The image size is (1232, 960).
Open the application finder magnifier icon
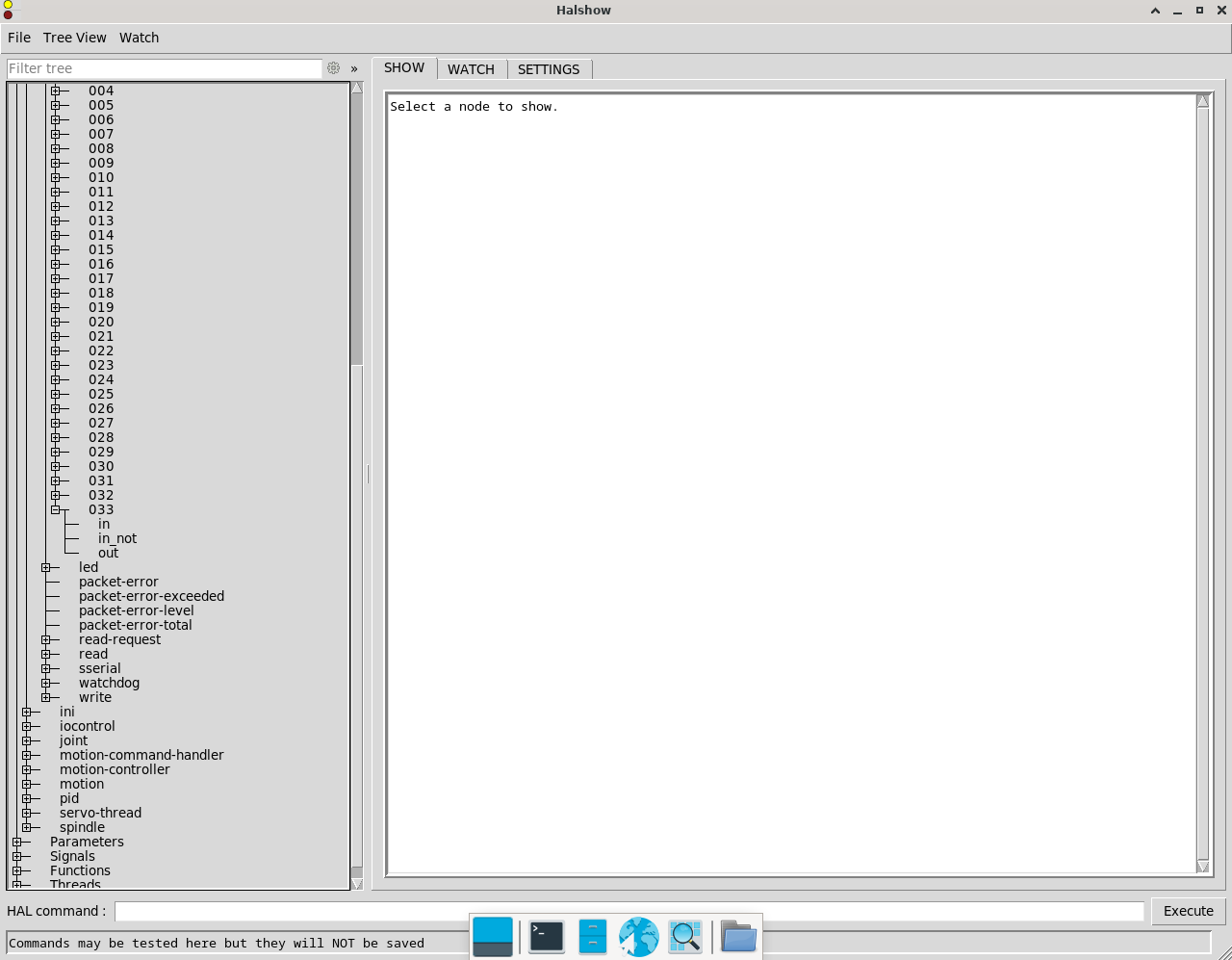[x=684, y=936]
